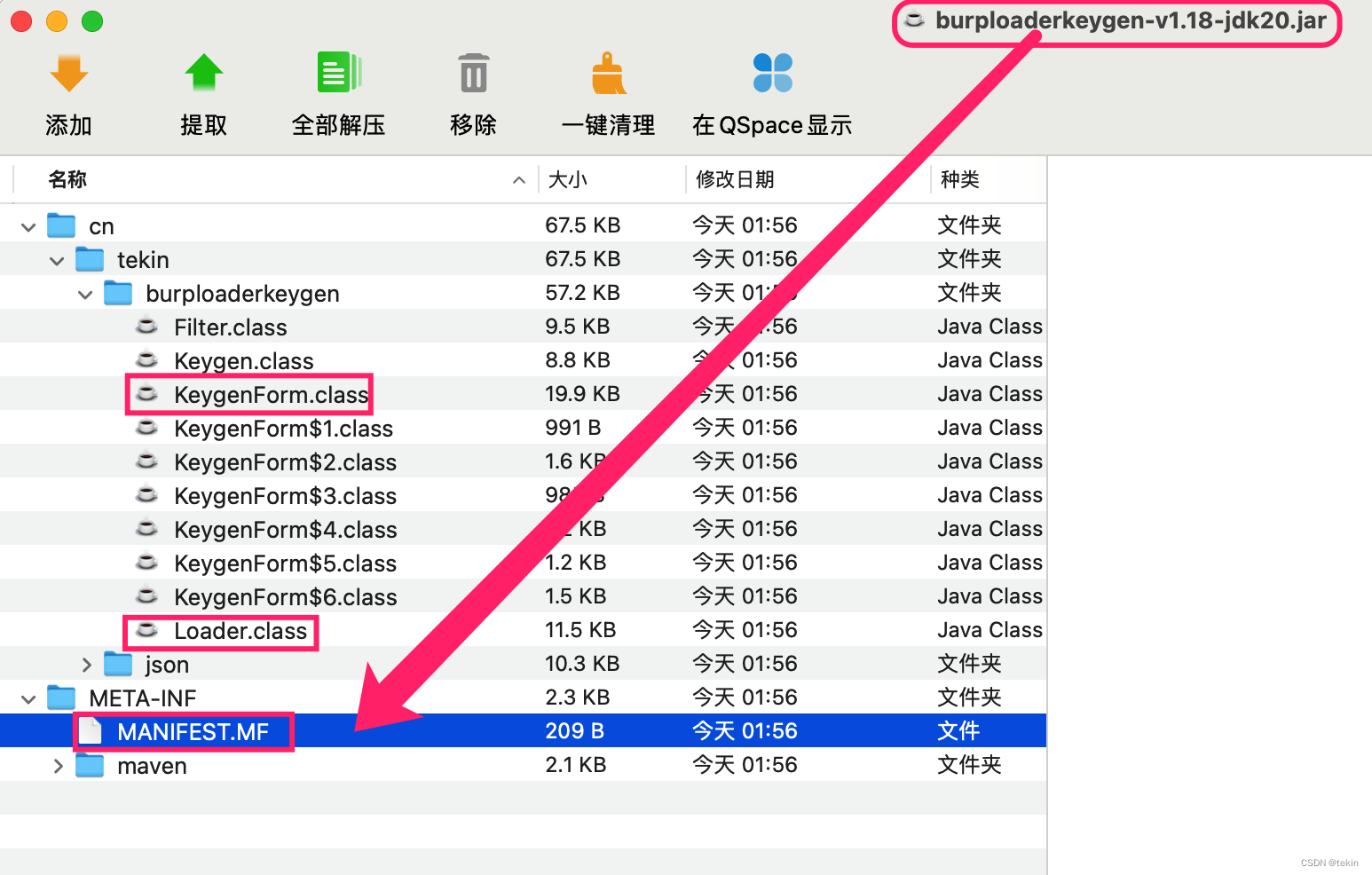Sort by the 修改日期 column header
The width and height of the screenshot is (1372, 875).
[x=735, y=179]
